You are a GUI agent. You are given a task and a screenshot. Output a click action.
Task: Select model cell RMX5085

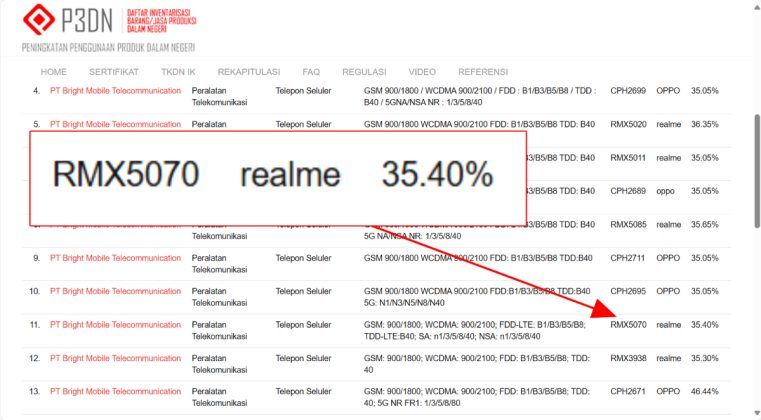629,225
